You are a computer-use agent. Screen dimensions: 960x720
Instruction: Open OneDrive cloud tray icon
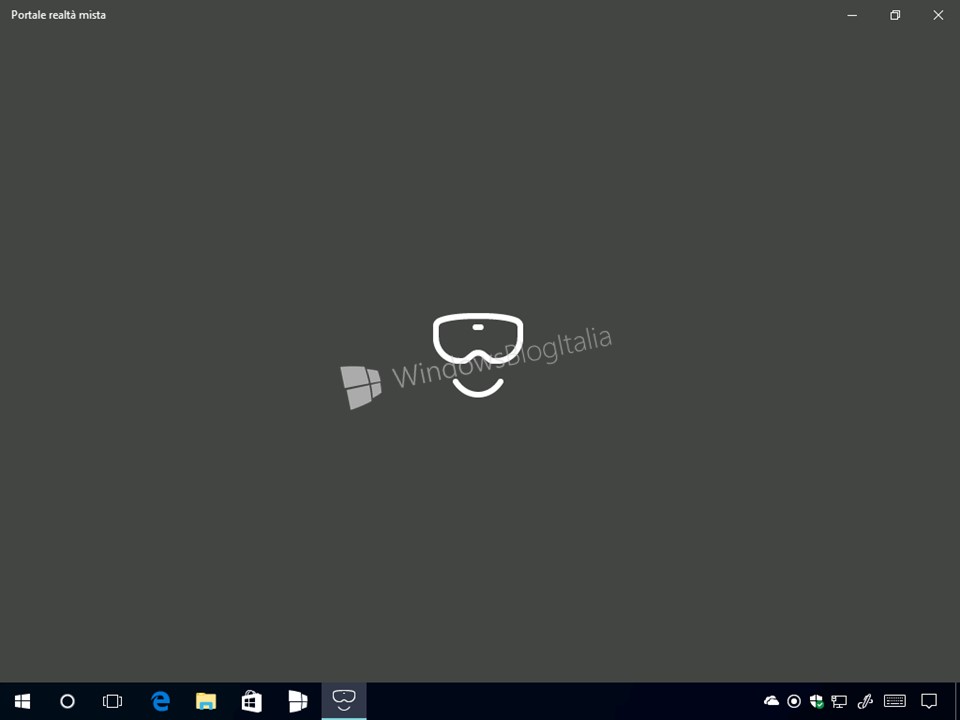[771, 701]
